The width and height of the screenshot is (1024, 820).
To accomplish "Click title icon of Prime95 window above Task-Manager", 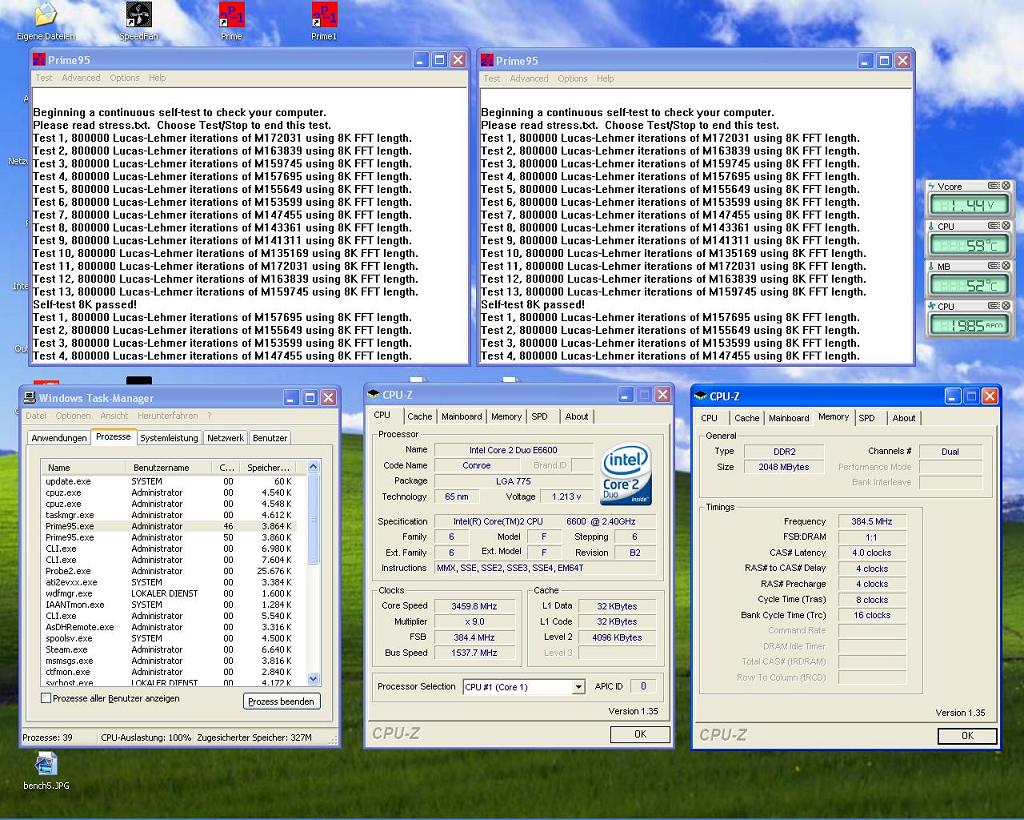I will click(x=39, y=60).
